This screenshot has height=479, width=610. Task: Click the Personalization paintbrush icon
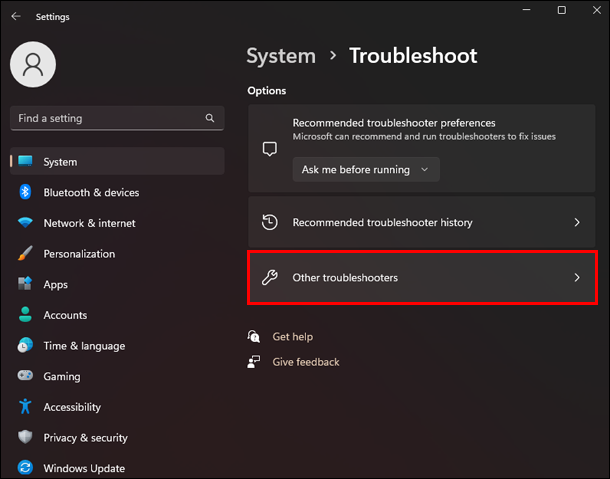click(25, 254)
